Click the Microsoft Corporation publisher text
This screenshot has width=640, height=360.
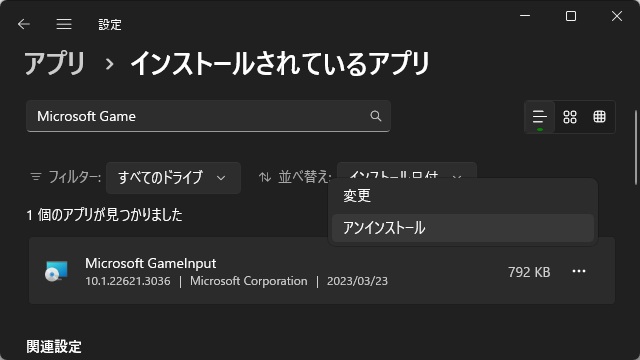tap(249, 281)
